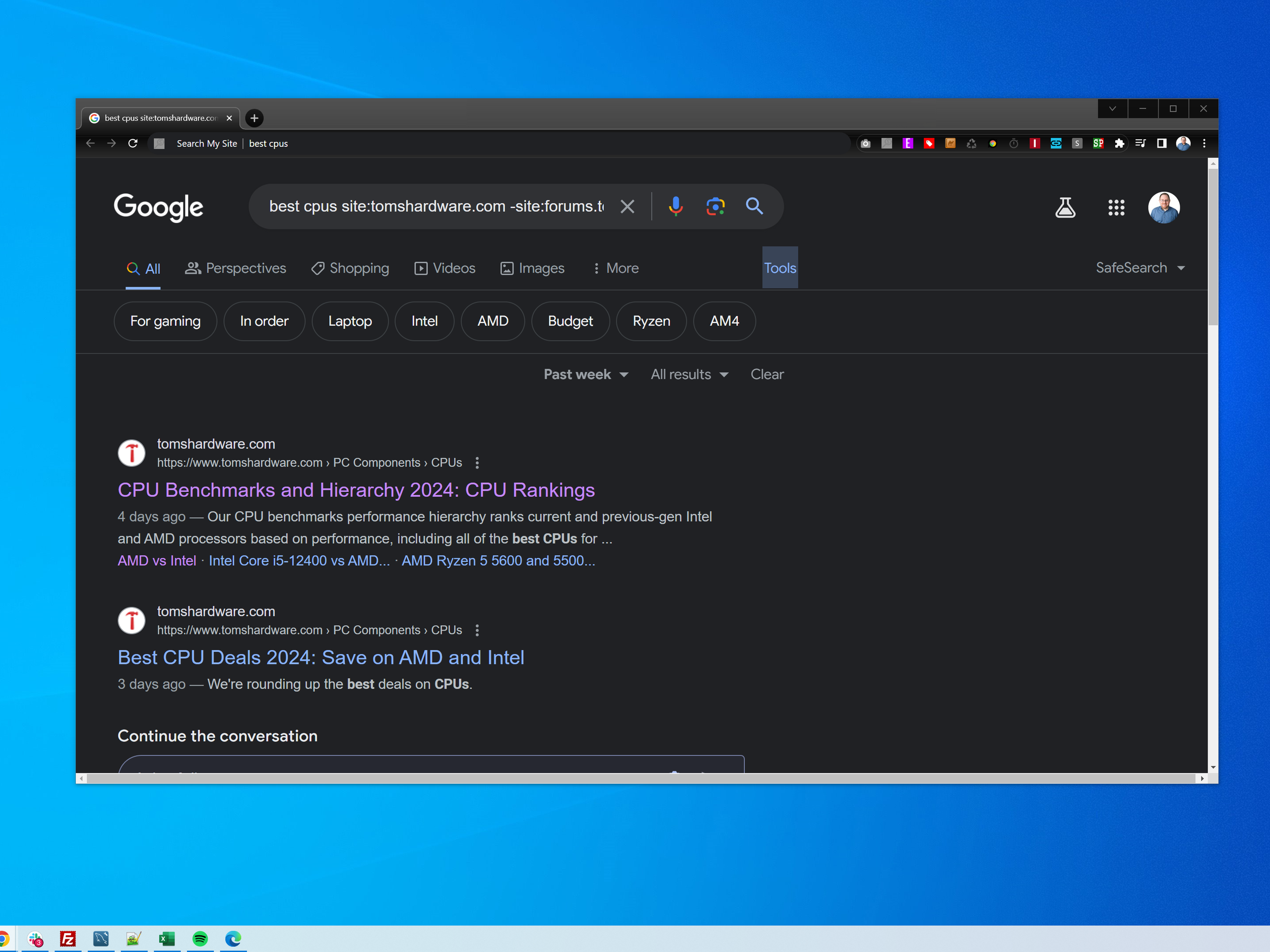This screenshot has height=952, width=1270.
Task: Open Spotify from the taskbar
Action: click(200, 939)
